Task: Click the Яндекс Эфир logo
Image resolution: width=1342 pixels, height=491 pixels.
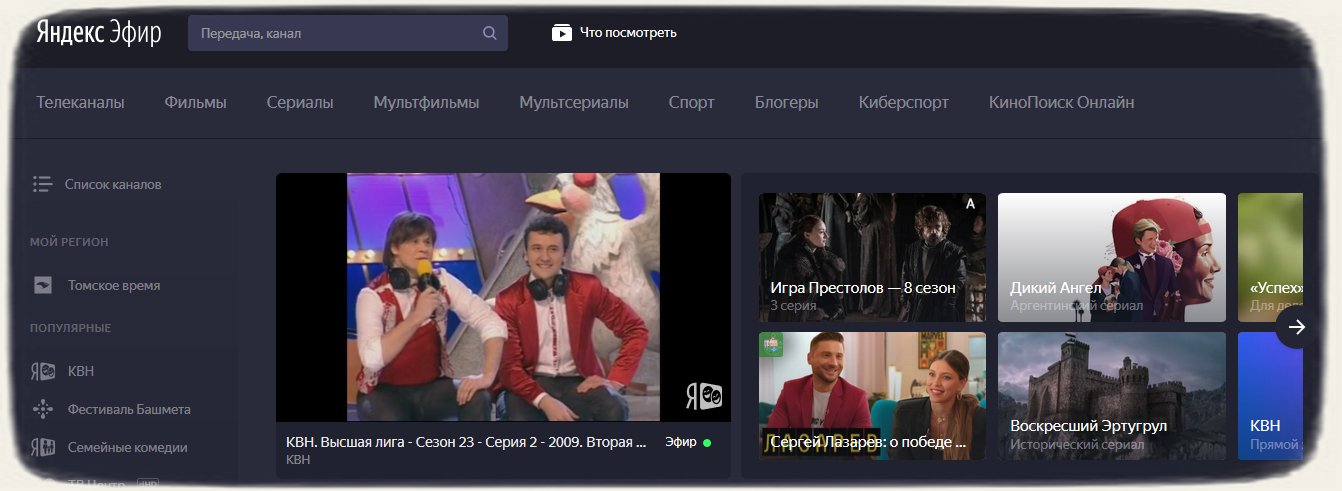Action: (98, 33)
